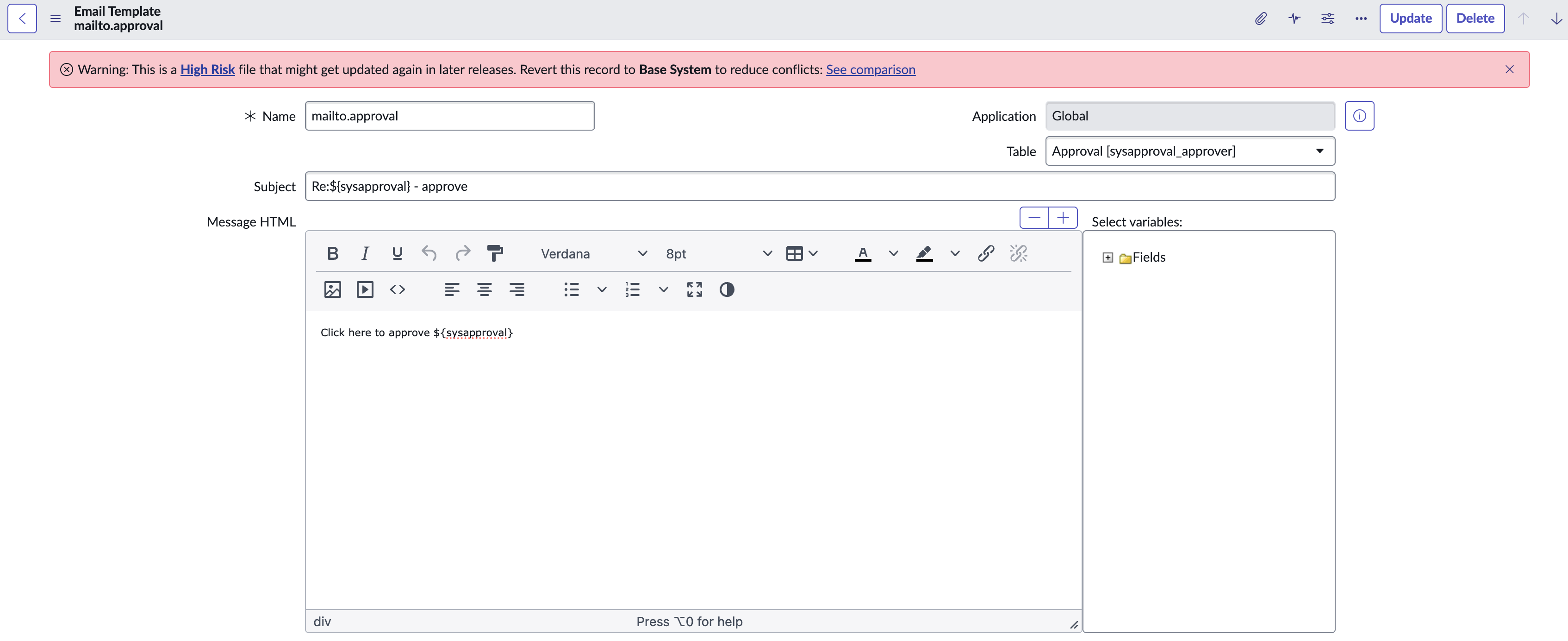Show Application field information icon
The height and width of the screenshot is (641, 1568).
(1359, 116)
